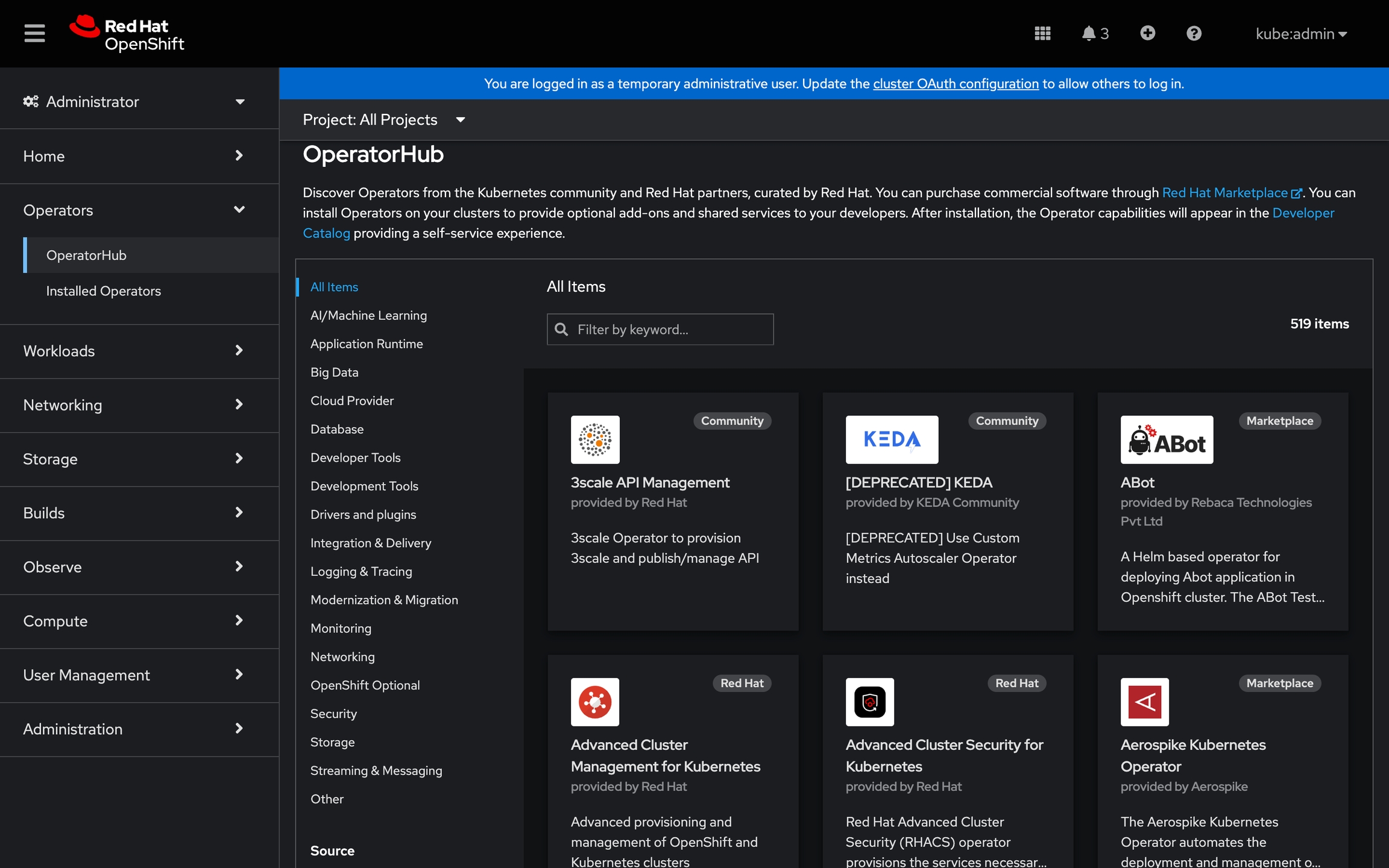The width and height of the screenshot is (1389, 868).
Task: Select the AI/Machine Learning category
Action: [x=368, y=315]
